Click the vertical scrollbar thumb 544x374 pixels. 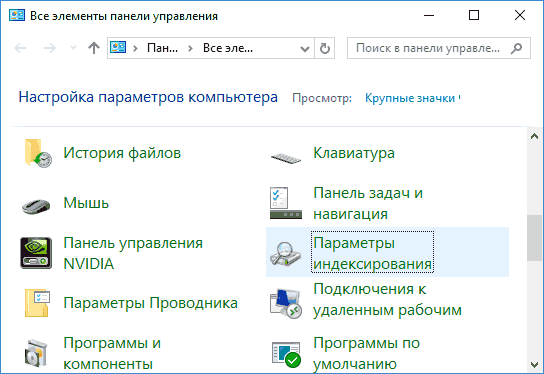534,238
